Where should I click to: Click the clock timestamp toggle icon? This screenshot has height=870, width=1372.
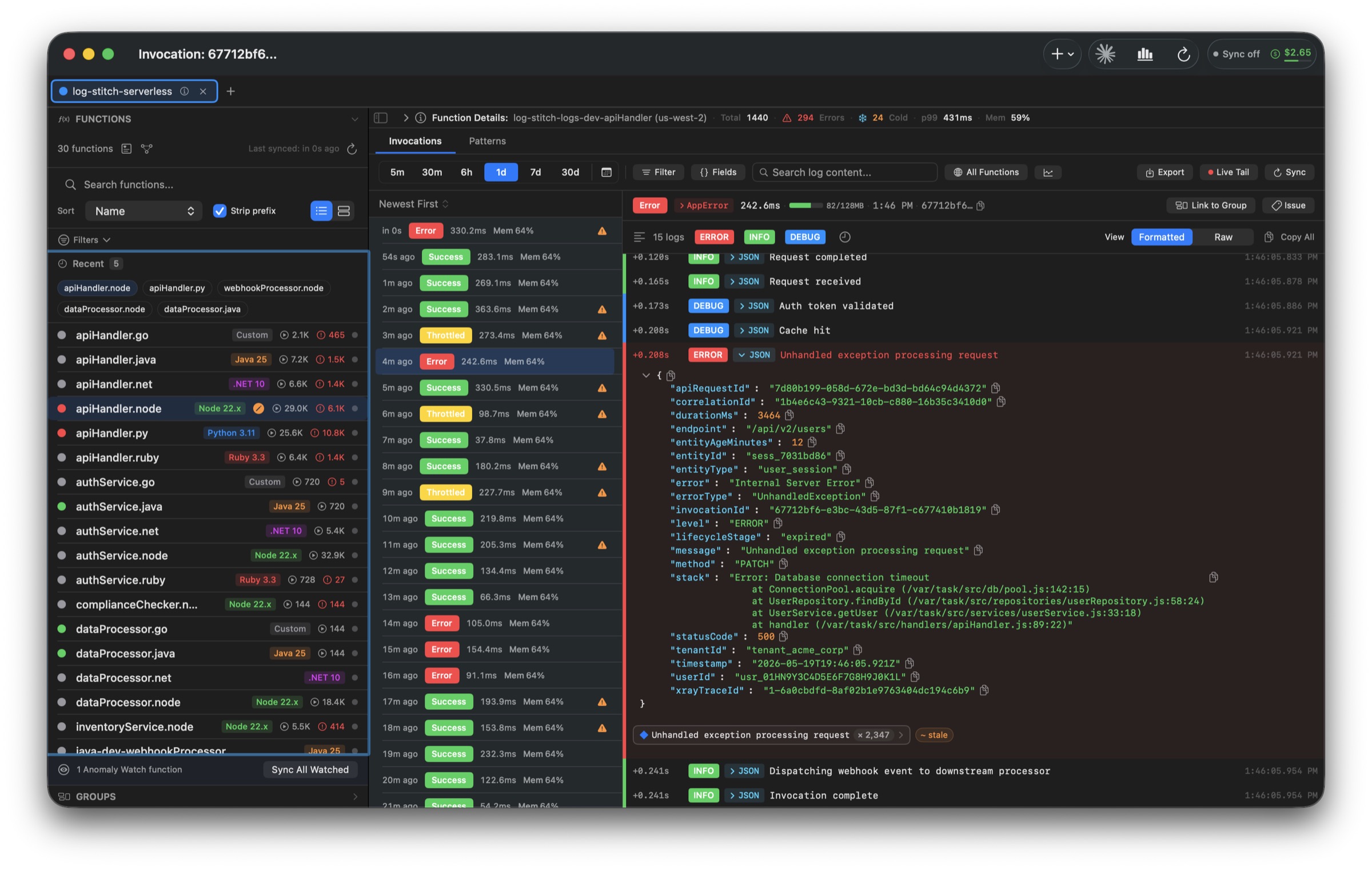point(844,237)
